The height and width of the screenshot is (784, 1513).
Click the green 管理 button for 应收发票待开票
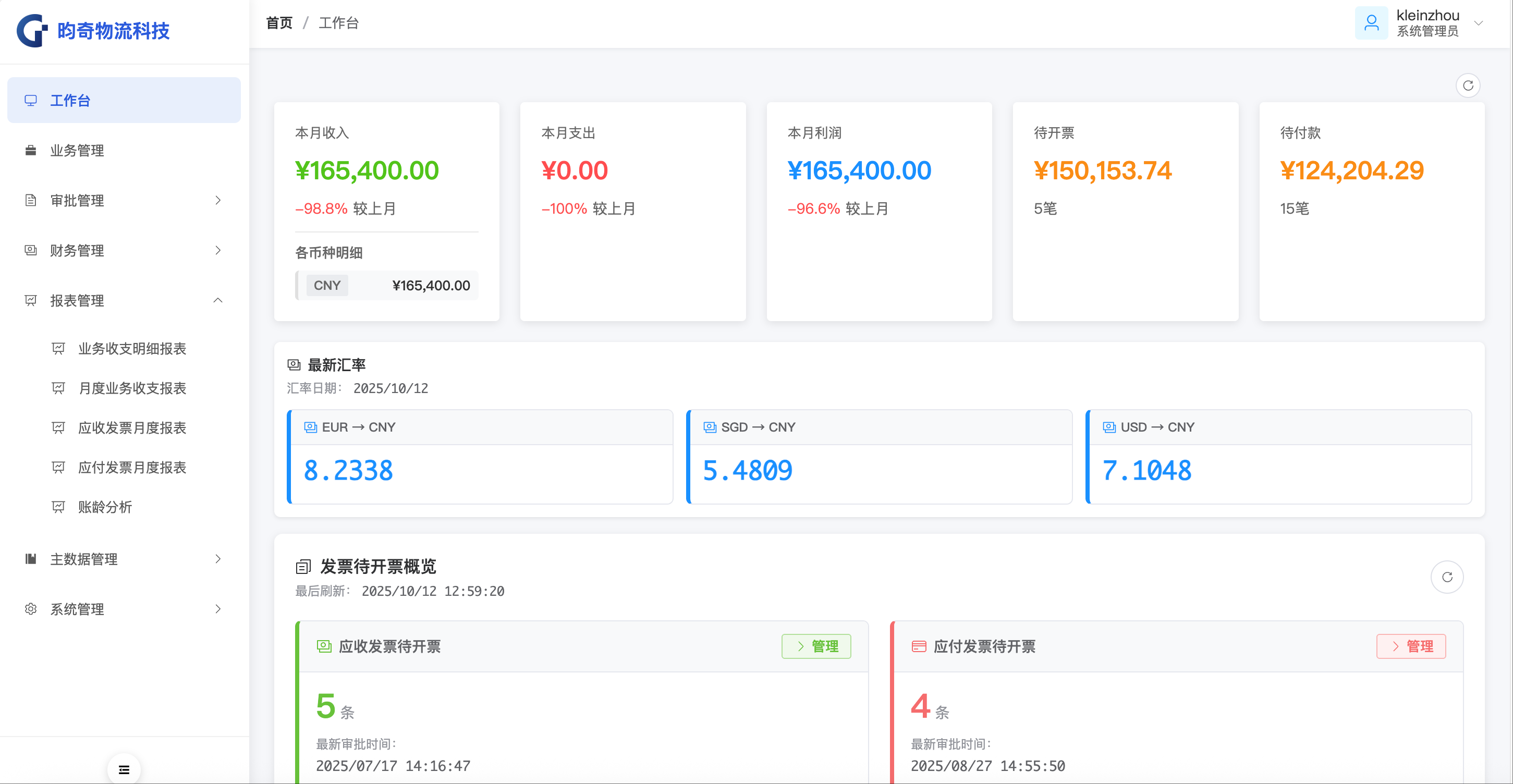(816, 646)
